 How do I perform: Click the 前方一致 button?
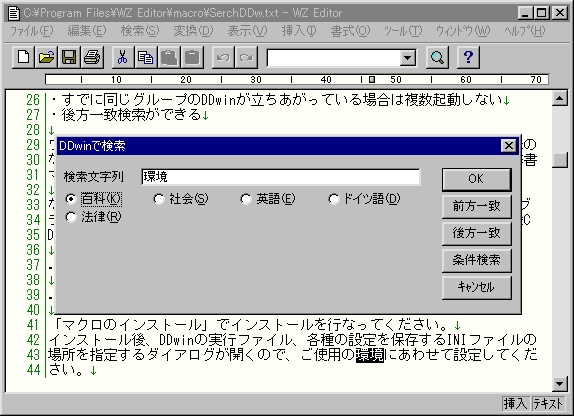(476, 206)
